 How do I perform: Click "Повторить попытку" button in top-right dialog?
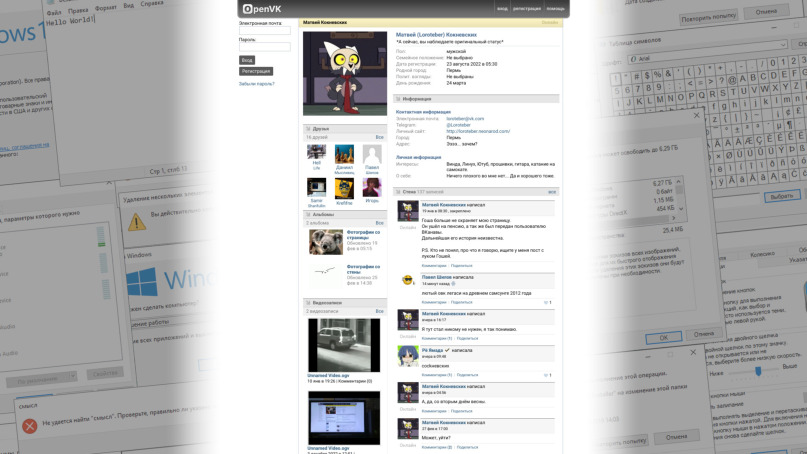coord(708,18)
